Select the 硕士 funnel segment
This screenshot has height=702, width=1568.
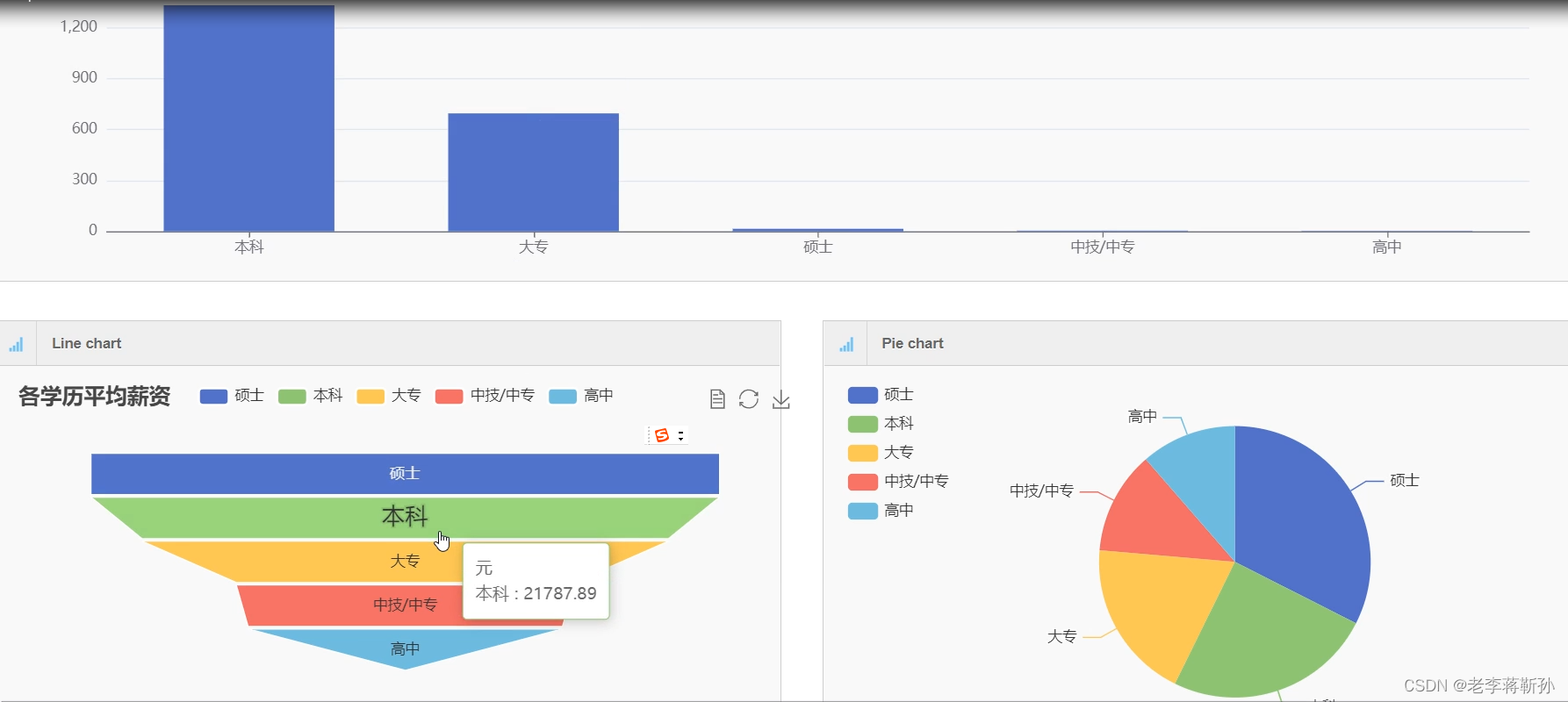(x=405, y=474)
